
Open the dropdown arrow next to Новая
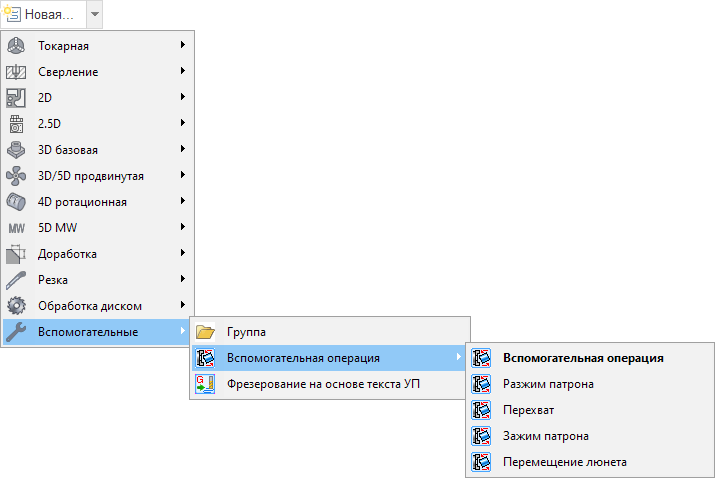click(x=93, y=15)
